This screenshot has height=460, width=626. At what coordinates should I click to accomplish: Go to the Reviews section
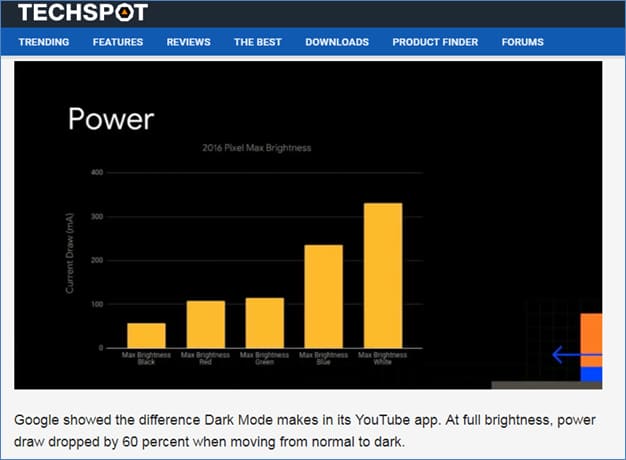(x=188, y=42)
